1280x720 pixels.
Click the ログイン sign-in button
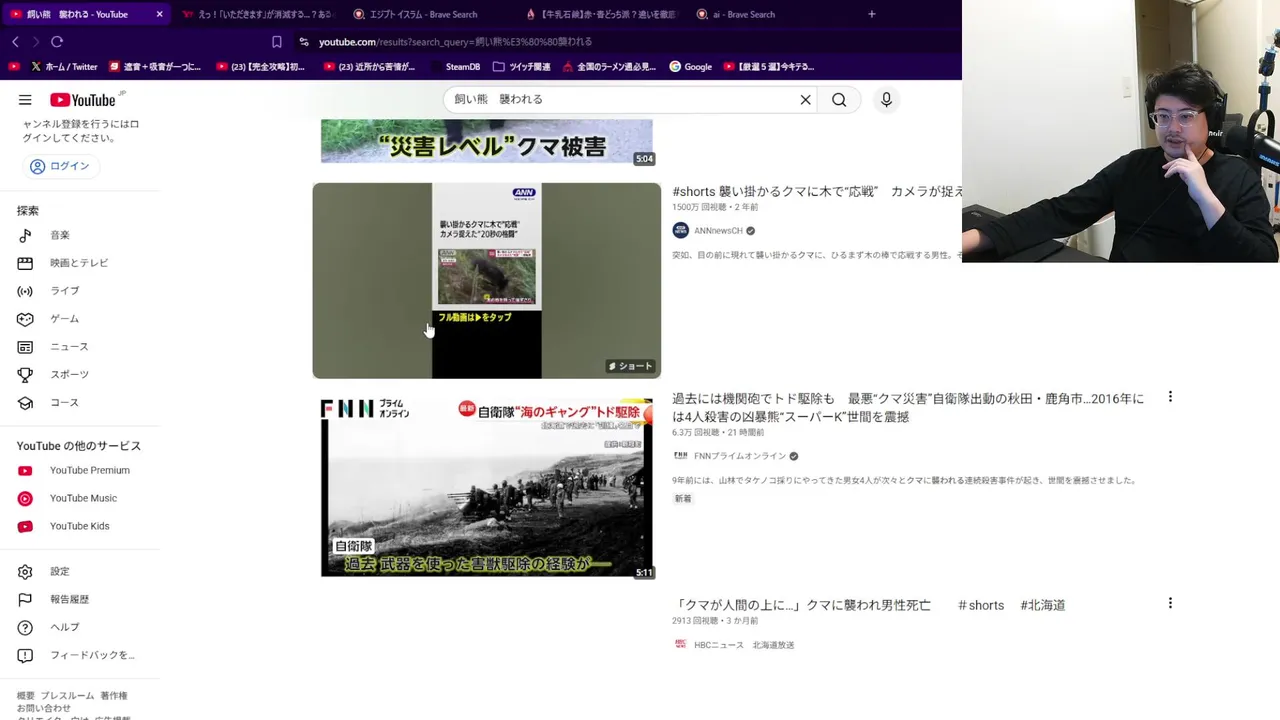tap(60, 166)
